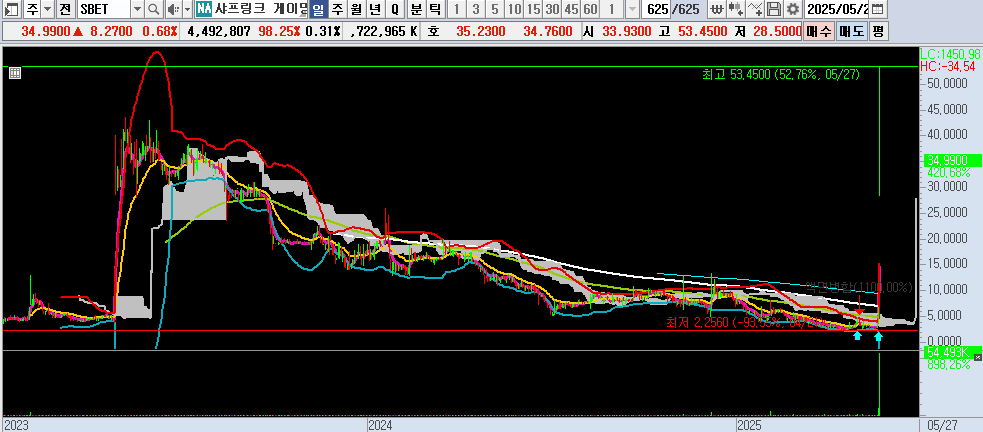Click the 최고 53,4500 high label
This screenshot has height=432, width=983.
[x=781, y=75]
